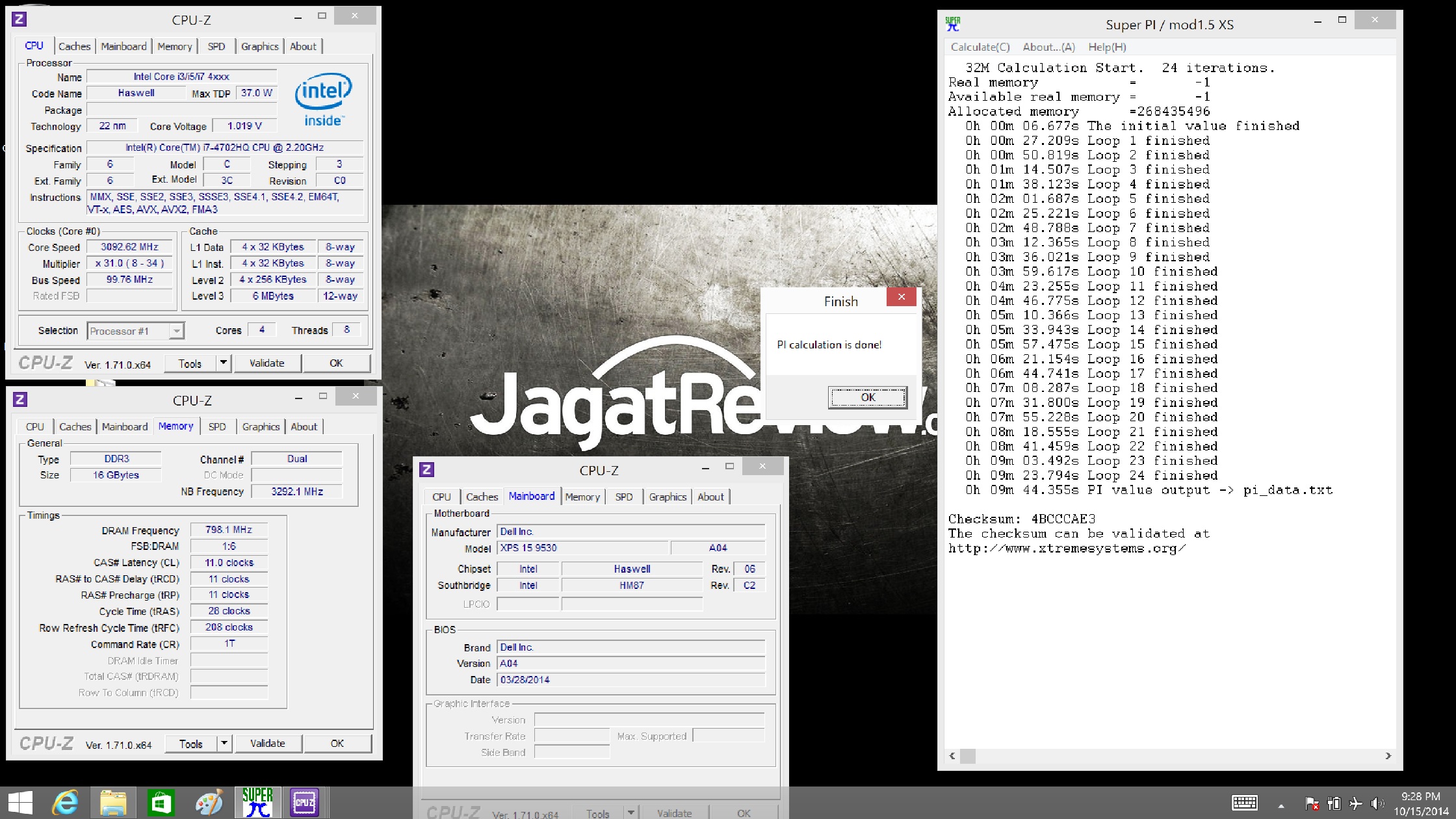Switch to Graphics tab in Mainboard CPU-Z window
The image size is (1456, 819).
[x=668, y=497]
